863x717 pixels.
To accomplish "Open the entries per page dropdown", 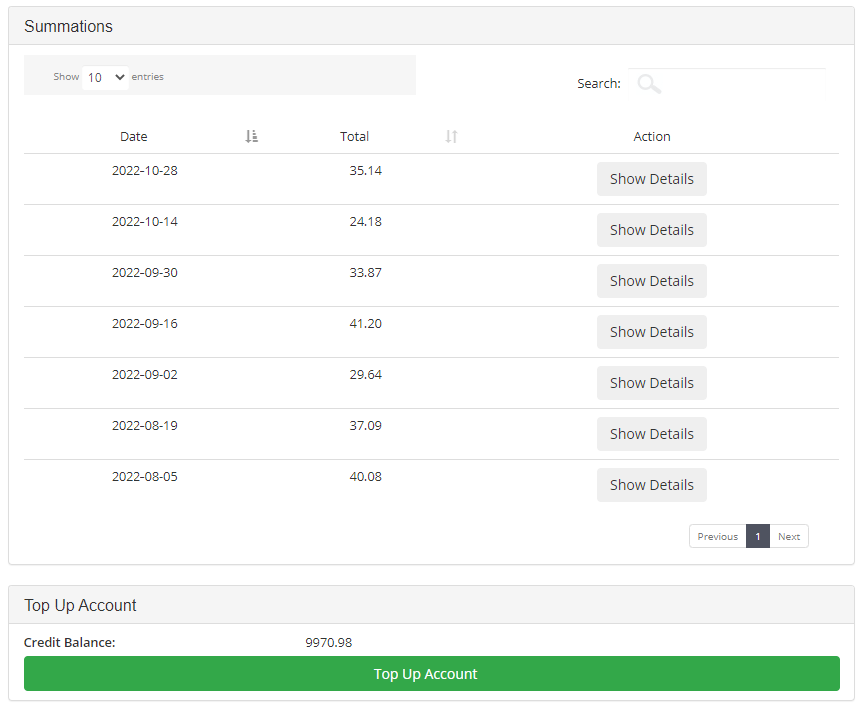I will tap(105, 77).
